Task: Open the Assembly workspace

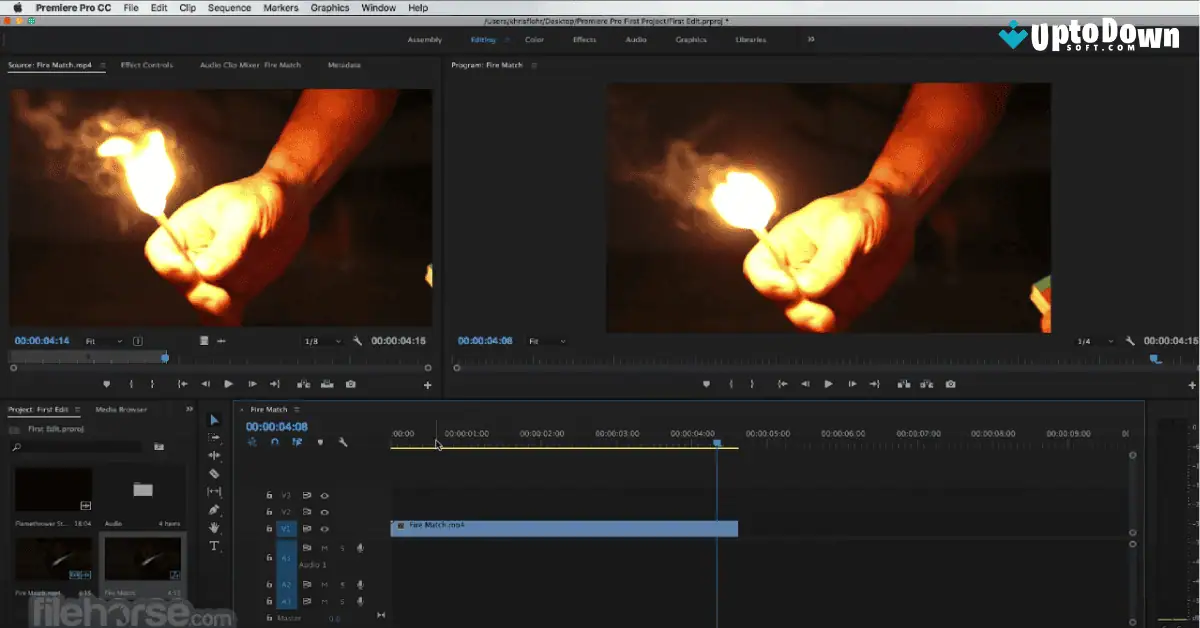Action: click(424, 40)
